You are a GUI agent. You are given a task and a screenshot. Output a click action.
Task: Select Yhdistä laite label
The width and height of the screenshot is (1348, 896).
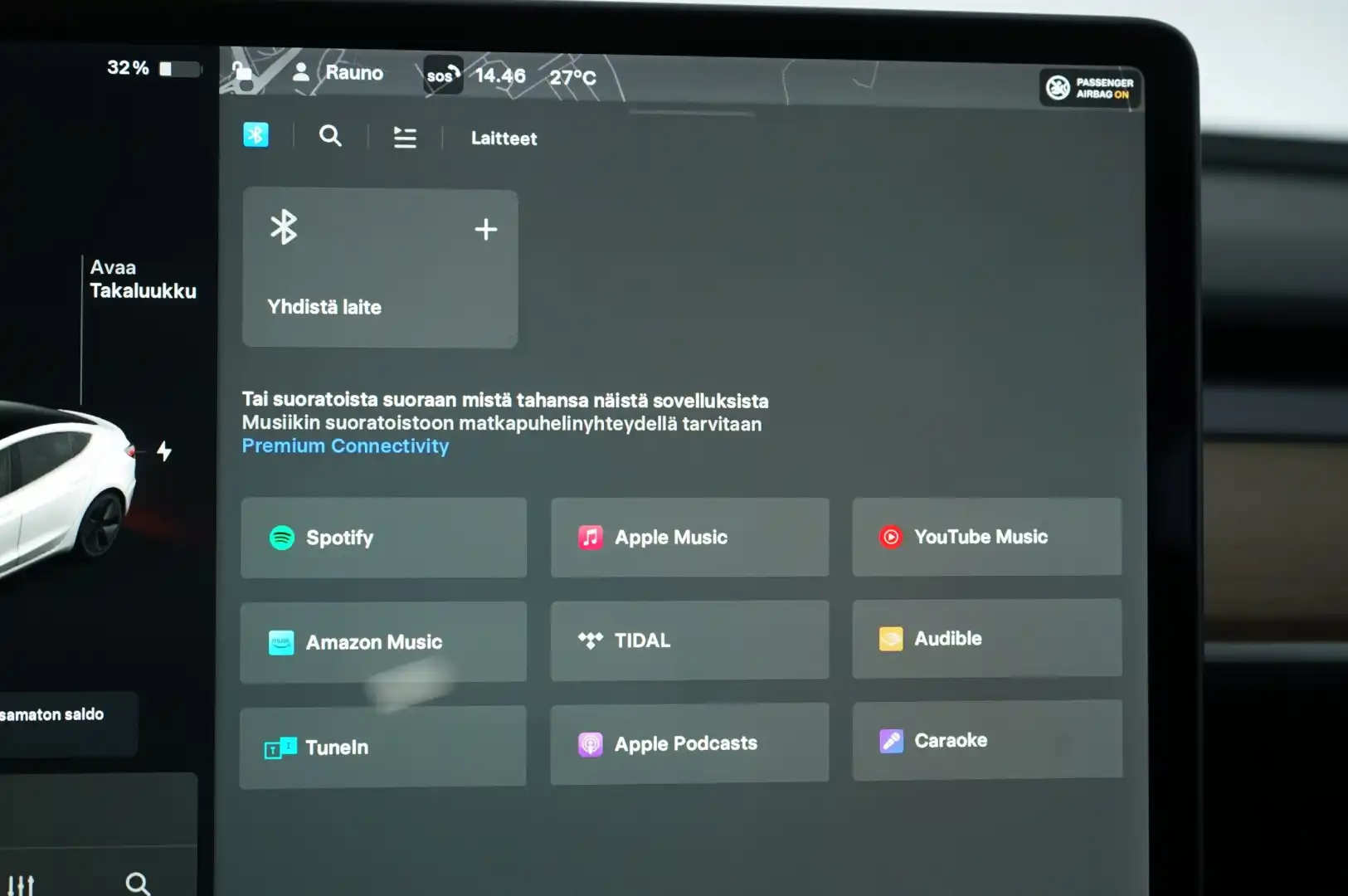coord(324,307)
